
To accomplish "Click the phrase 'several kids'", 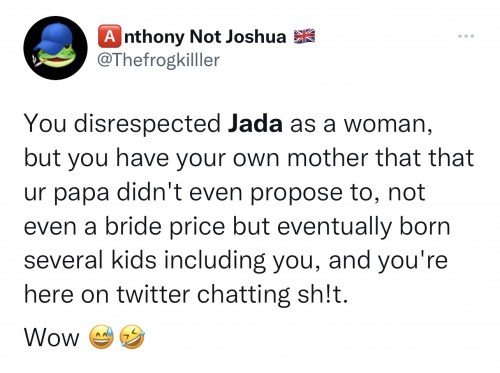I will [x=90, y=260].
